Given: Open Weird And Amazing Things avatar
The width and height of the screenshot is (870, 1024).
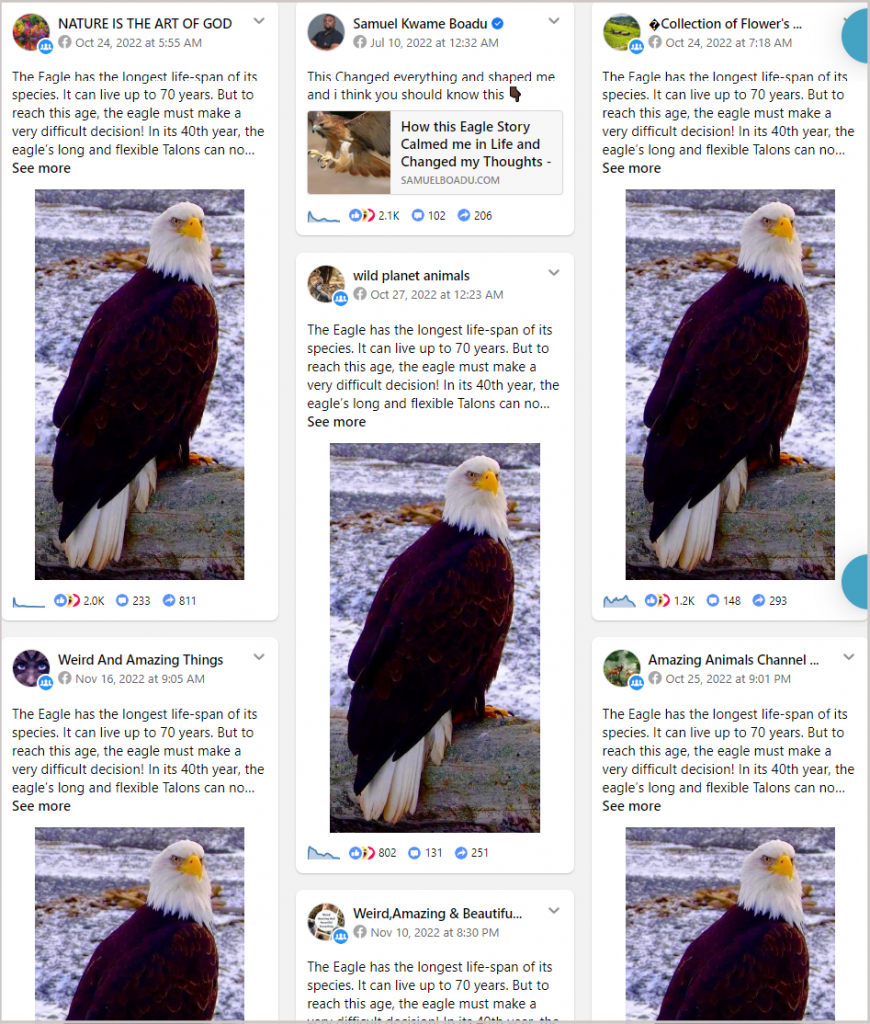Looking at the screenshot, I should [31, 668].
